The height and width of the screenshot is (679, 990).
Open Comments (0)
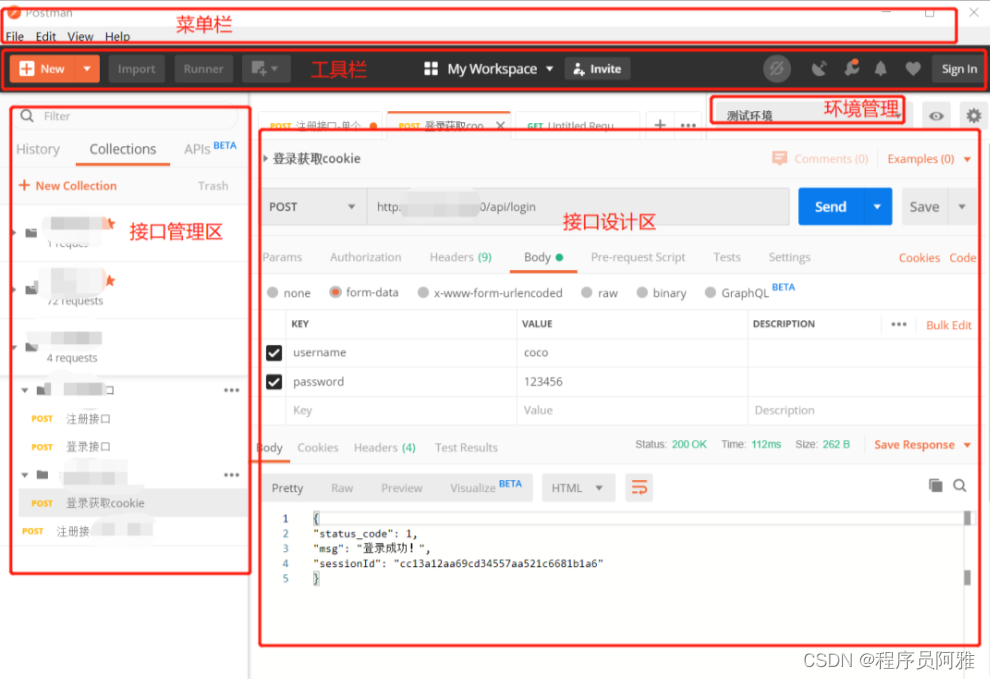point(820,159)
